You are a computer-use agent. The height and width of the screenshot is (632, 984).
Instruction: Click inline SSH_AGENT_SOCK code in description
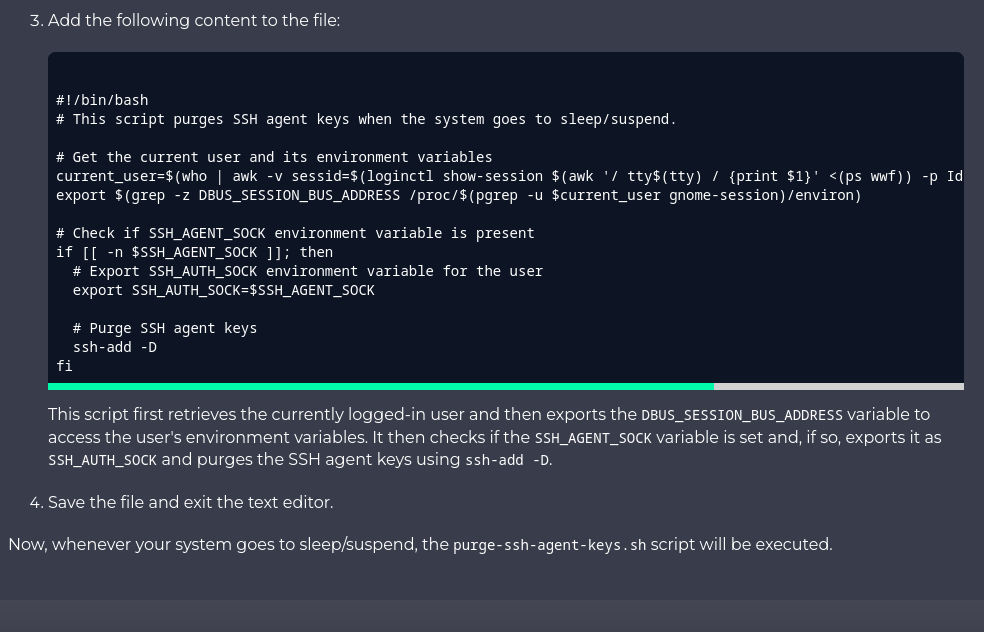tap(592, 438)
